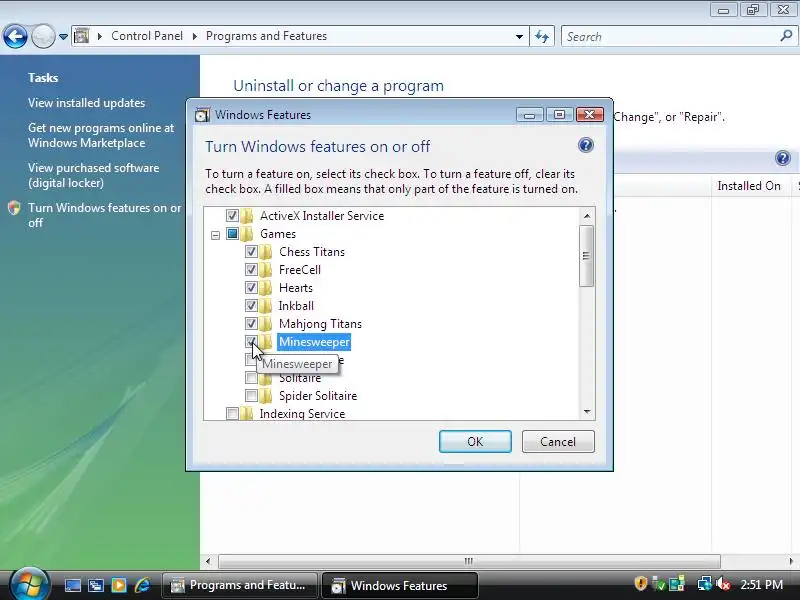This screenshot has height=600, width=800.
Task: Switch to Windows Features taskbar button
Action: point(399,585)
